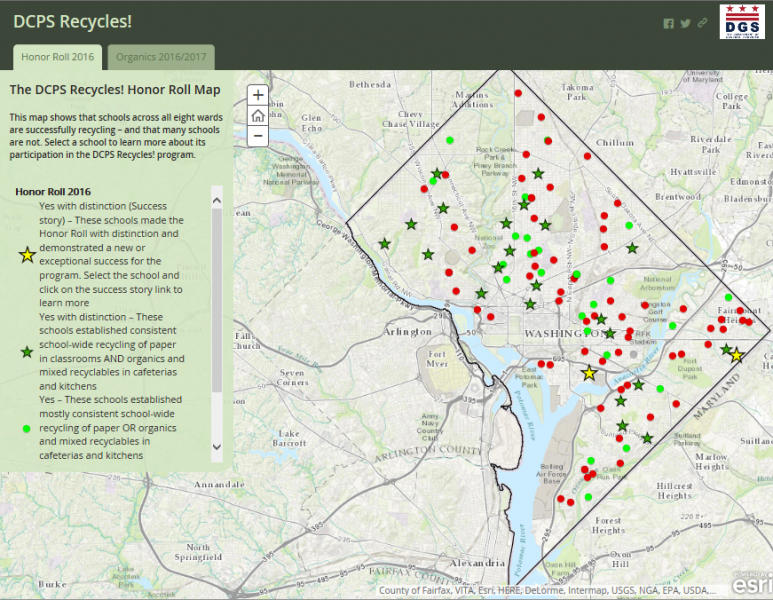Copy the map share link

point(703,23)
